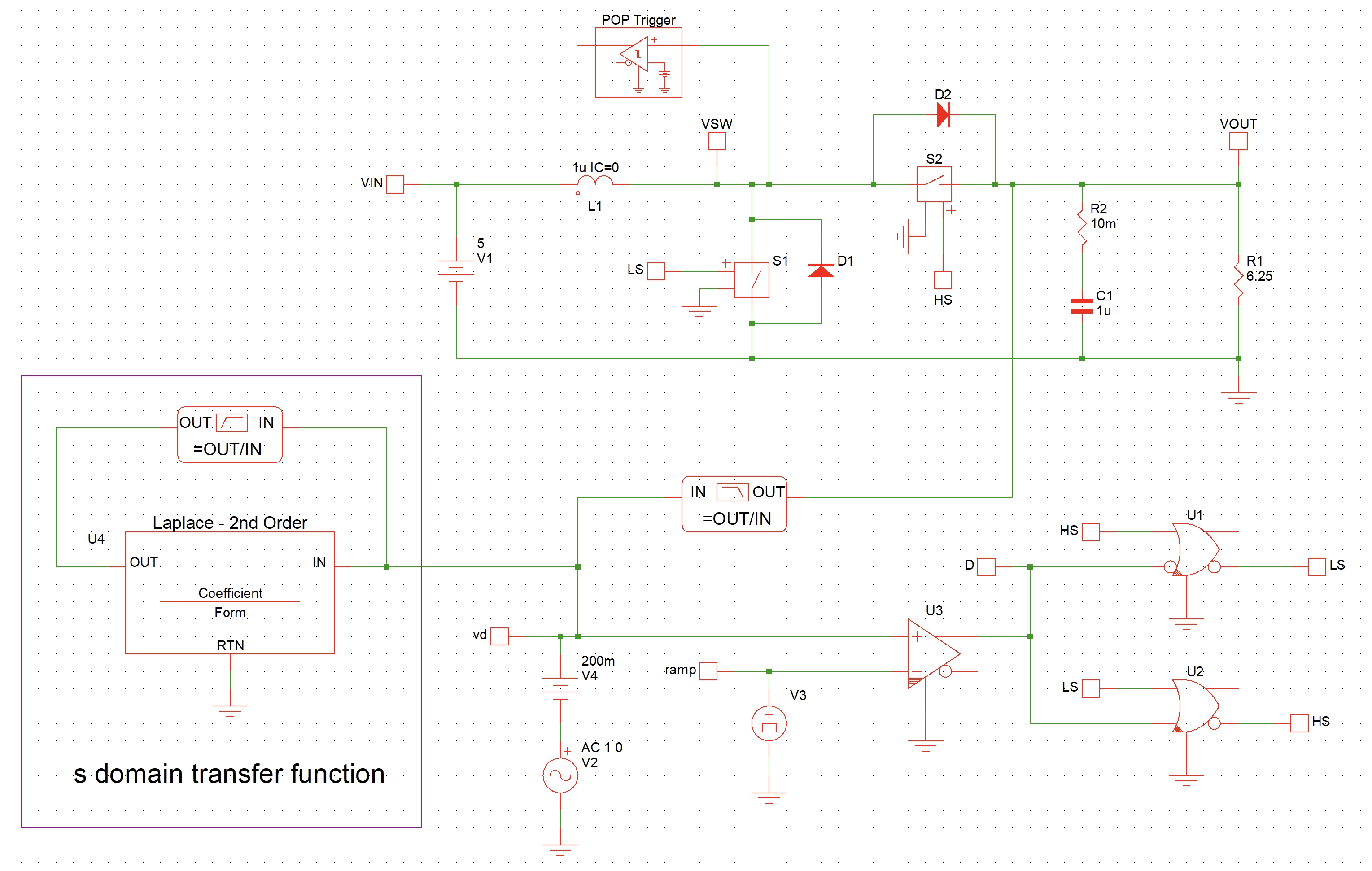Click the "1u" value of C1

(x=1104, y=311)
